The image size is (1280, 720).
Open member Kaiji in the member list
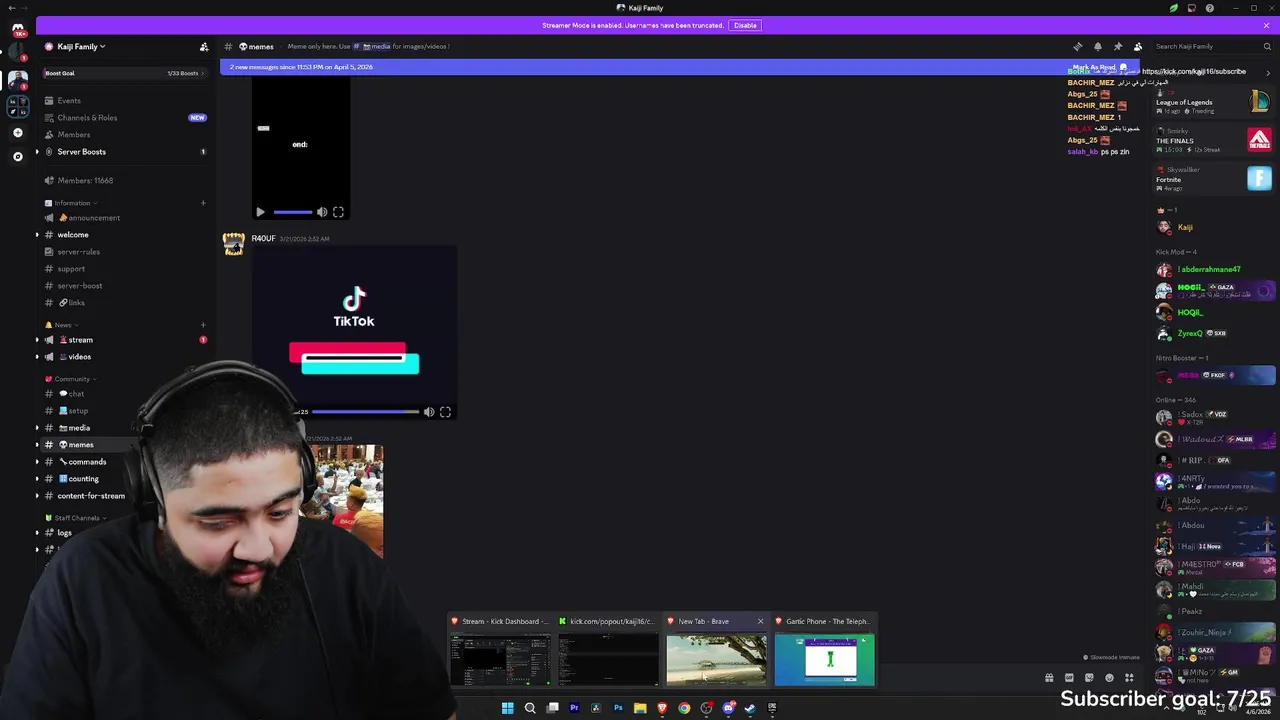click(x=1214, y=227)
